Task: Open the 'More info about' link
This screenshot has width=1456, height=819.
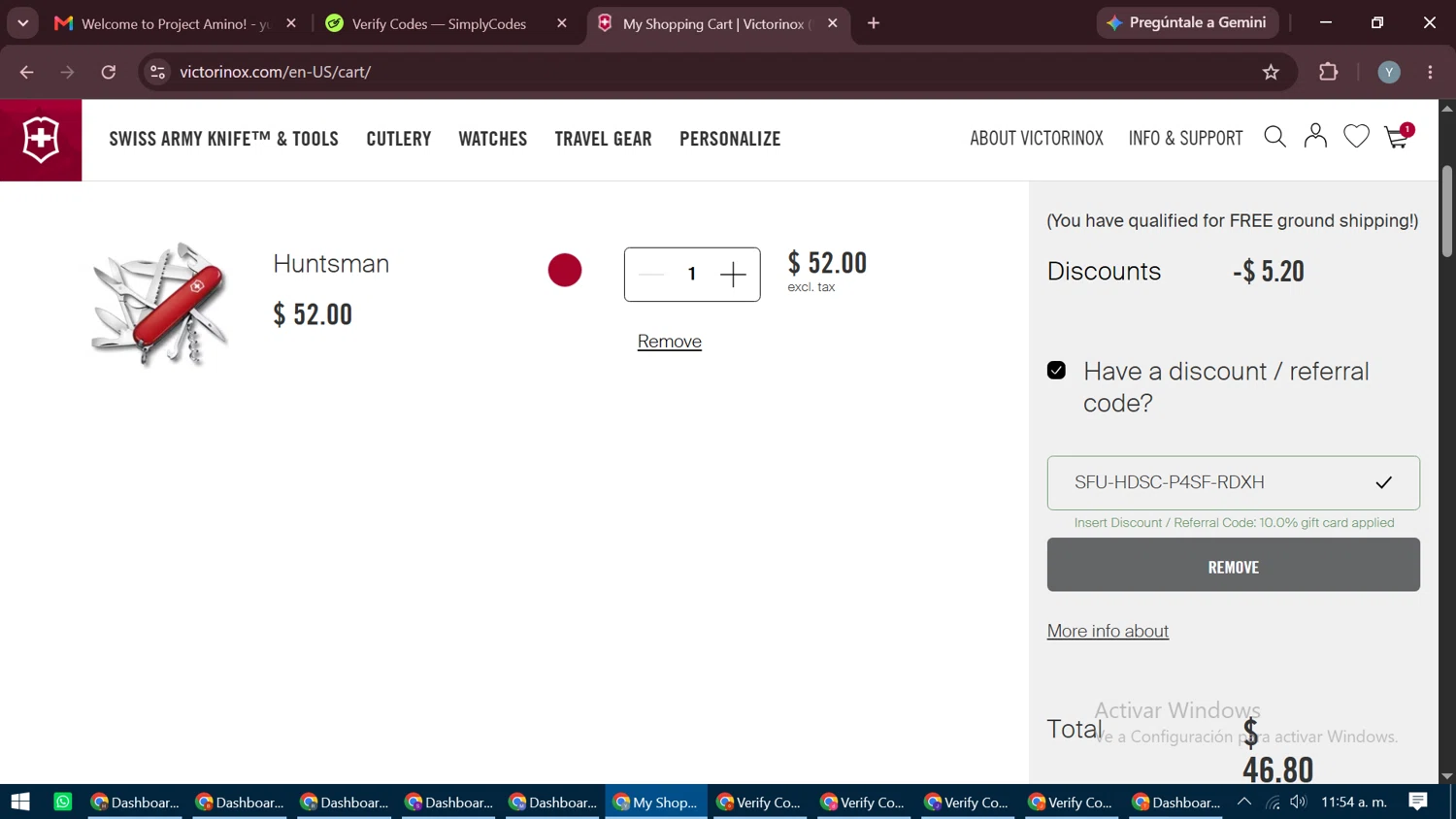Action: tap(1108, 631)
